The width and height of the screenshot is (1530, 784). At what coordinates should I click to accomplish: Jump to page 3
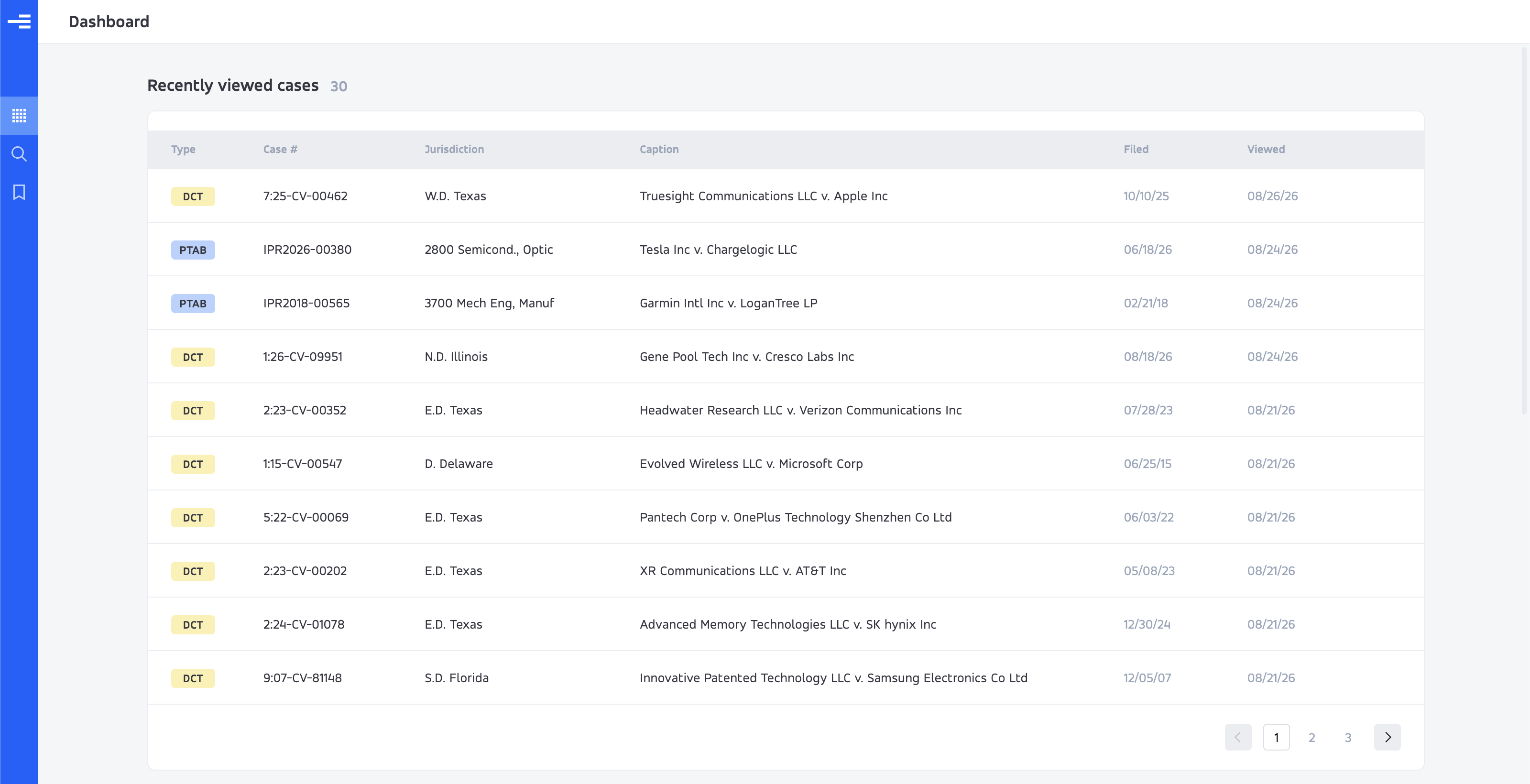[x=1348, y=737]
